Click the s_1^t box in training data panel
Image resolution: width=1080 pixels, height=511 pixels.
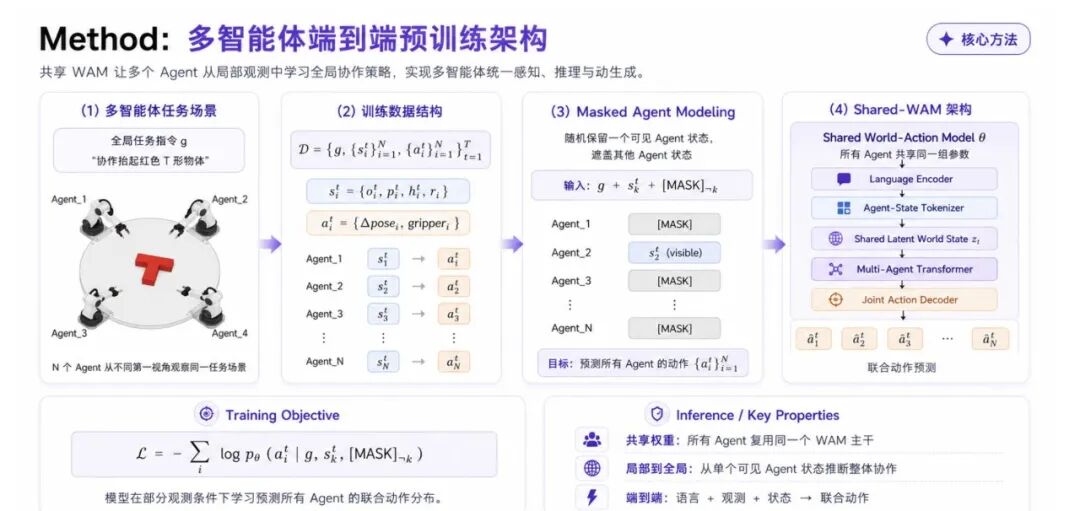click(x=383, y=260)
